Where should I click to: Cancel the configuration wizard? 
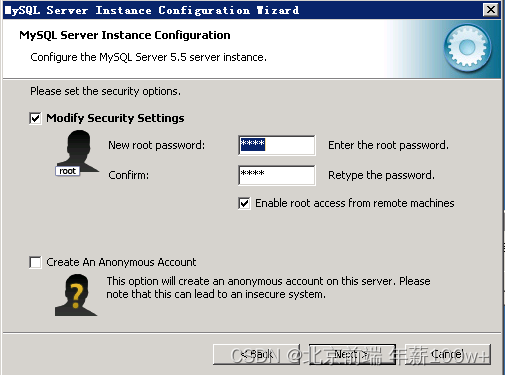448,354
